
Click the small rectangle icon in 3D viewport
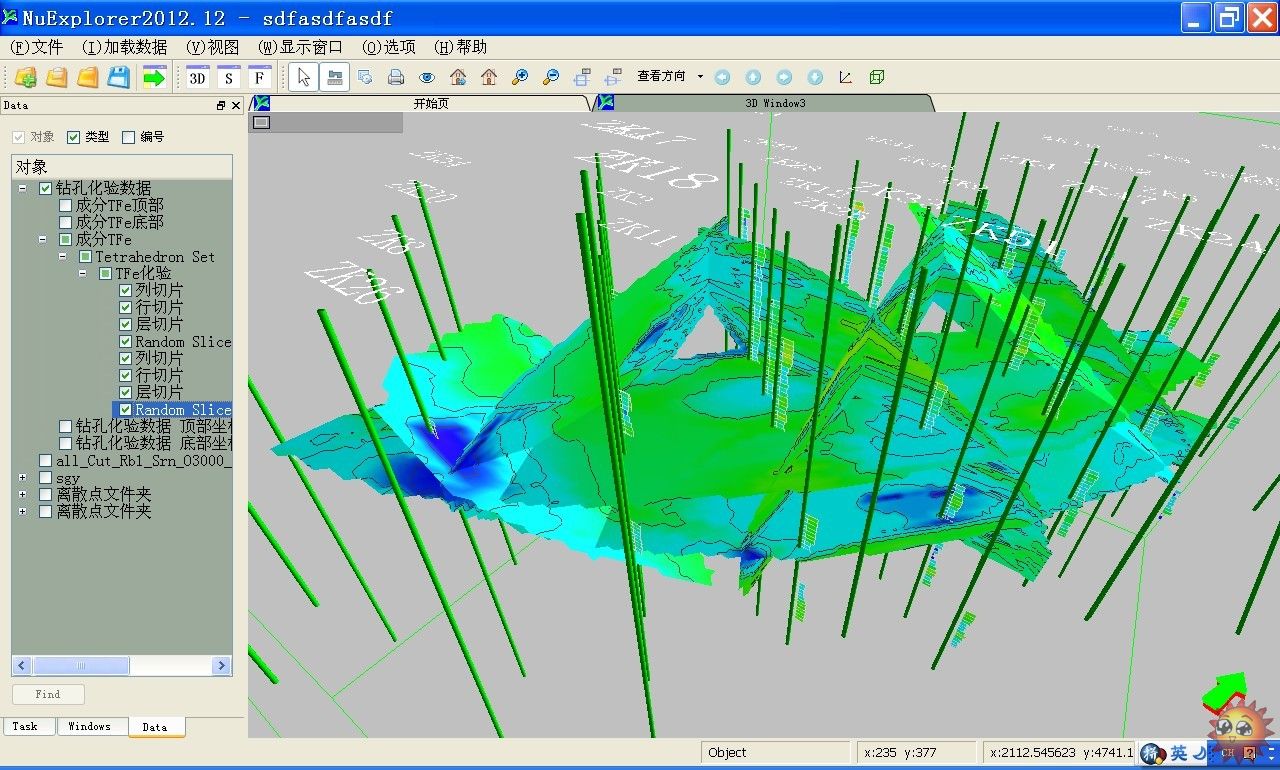[261, 122]
